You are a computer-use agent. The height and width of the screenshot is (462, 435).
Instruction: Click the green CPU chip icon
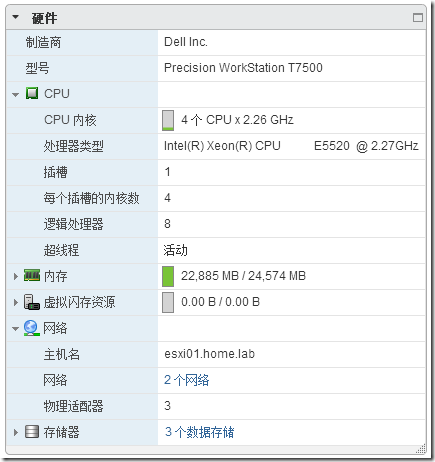click(32, 93)
